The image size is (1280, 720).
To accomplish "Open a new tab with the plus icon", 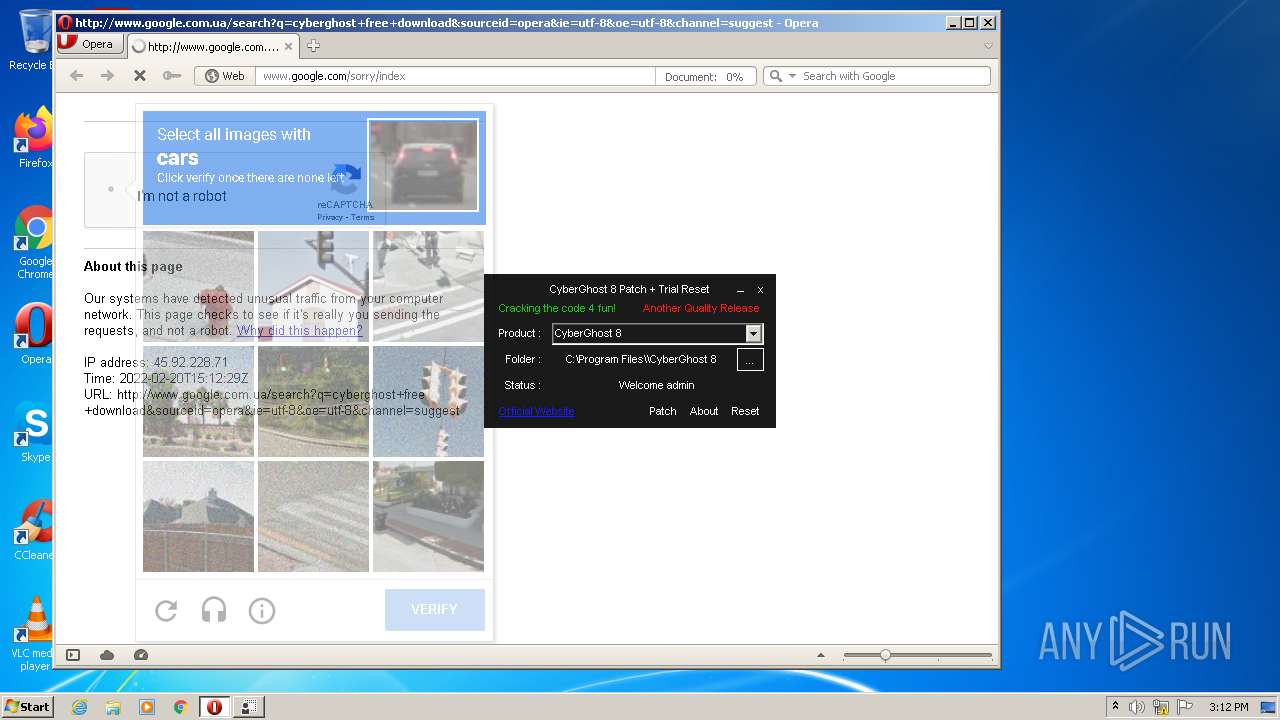I will [313, 46].
